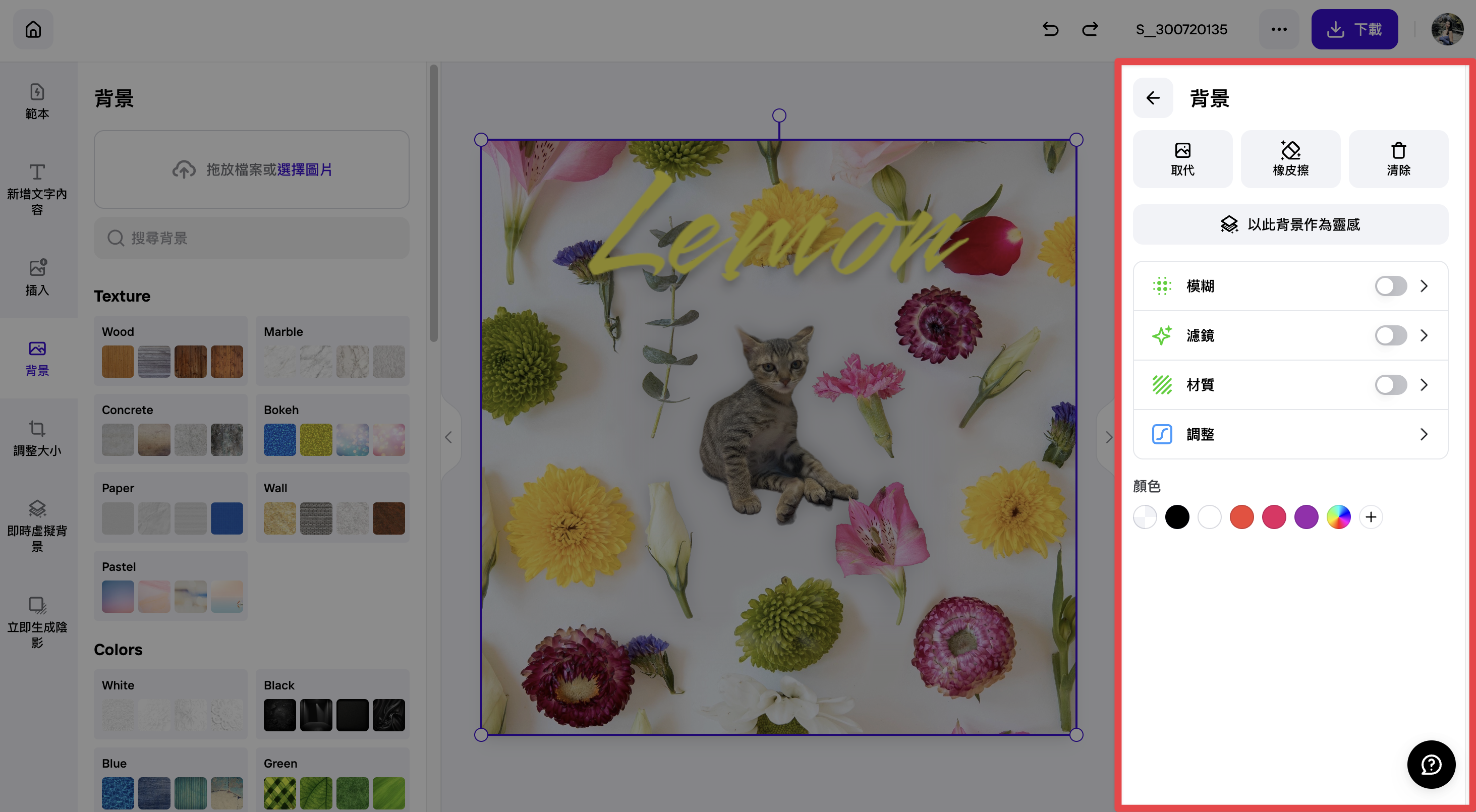1476x812 pixels.
Task: Redo the last action
Action: tap(1090, 29)
